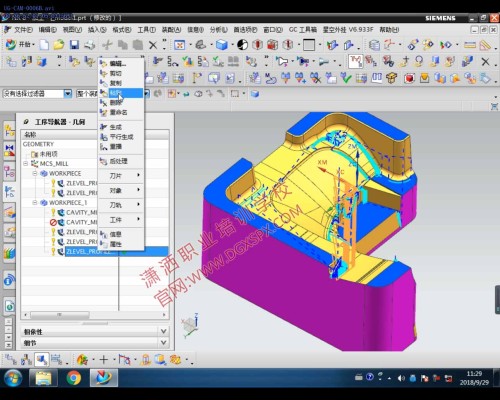Collapse the MCS_MILL tree node
This screenshot has width=500, height=400.
[x=26, y=163]
